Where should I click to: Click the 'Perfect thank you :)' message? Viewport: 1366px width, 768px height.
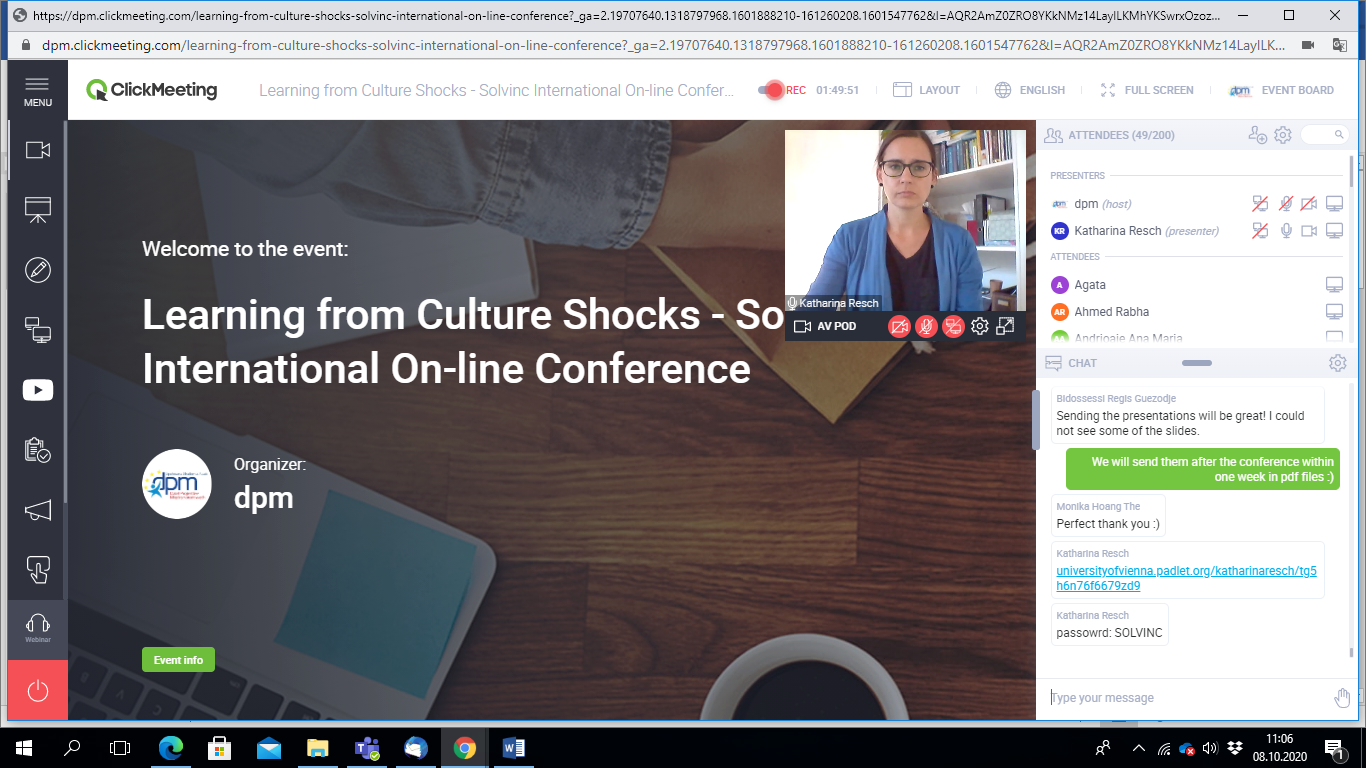tap(1108, 524)
